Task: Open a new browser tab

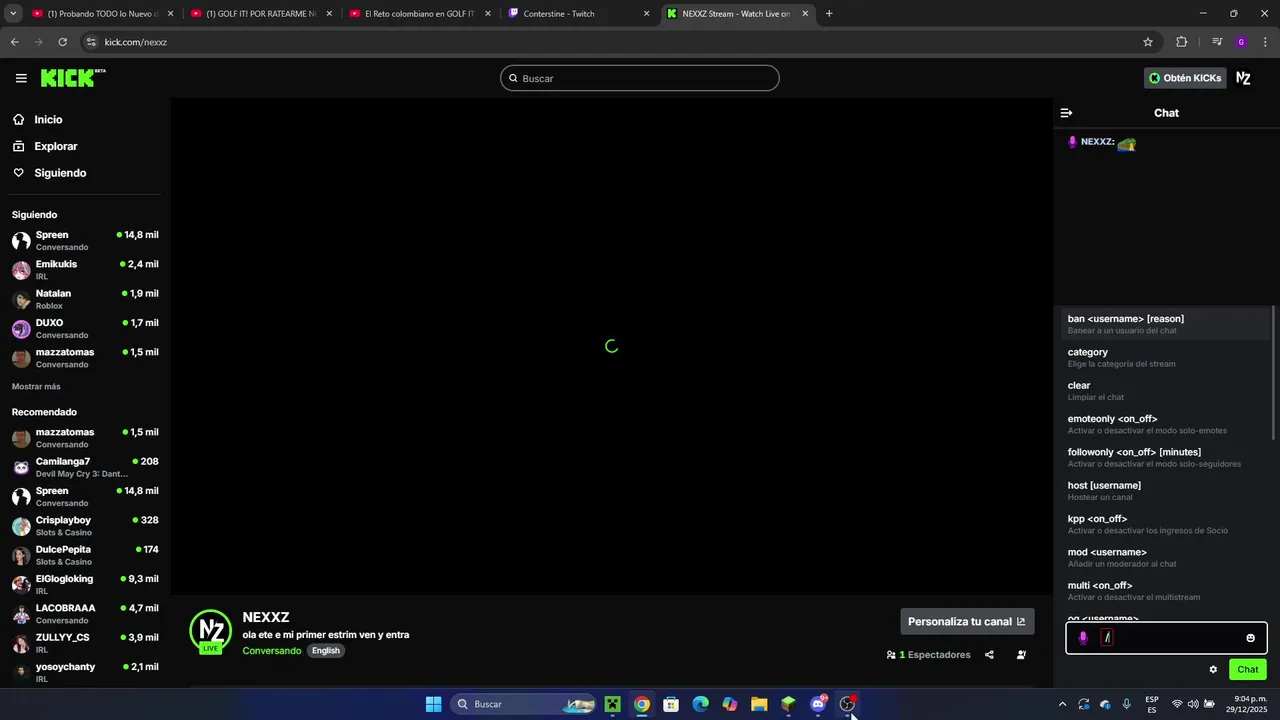Action: [829, 14]
